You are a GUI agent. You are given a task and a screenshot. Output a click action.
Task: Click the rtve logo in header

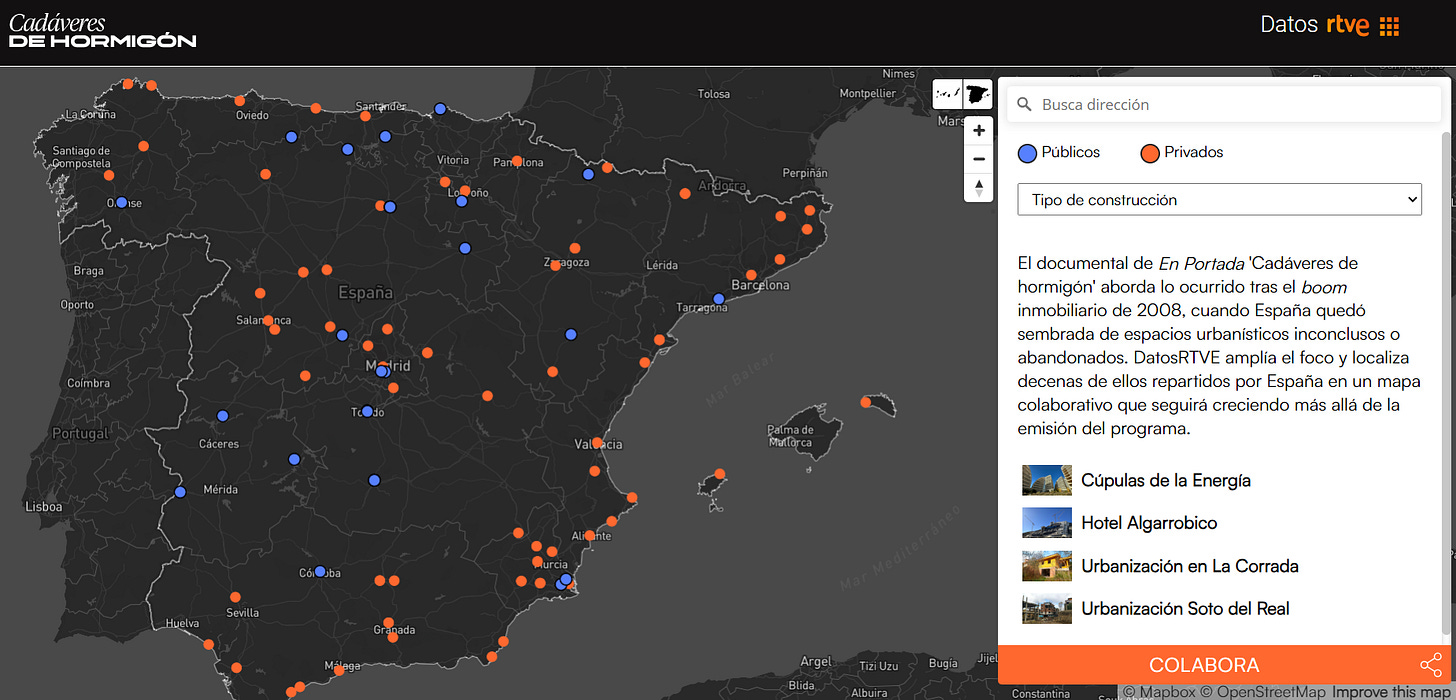click(1348, 26)
